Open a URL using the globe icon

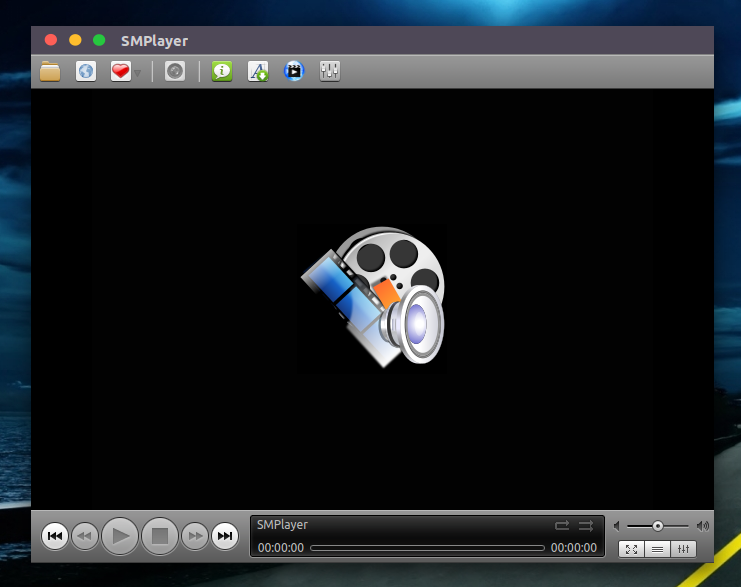click(86, 71)
